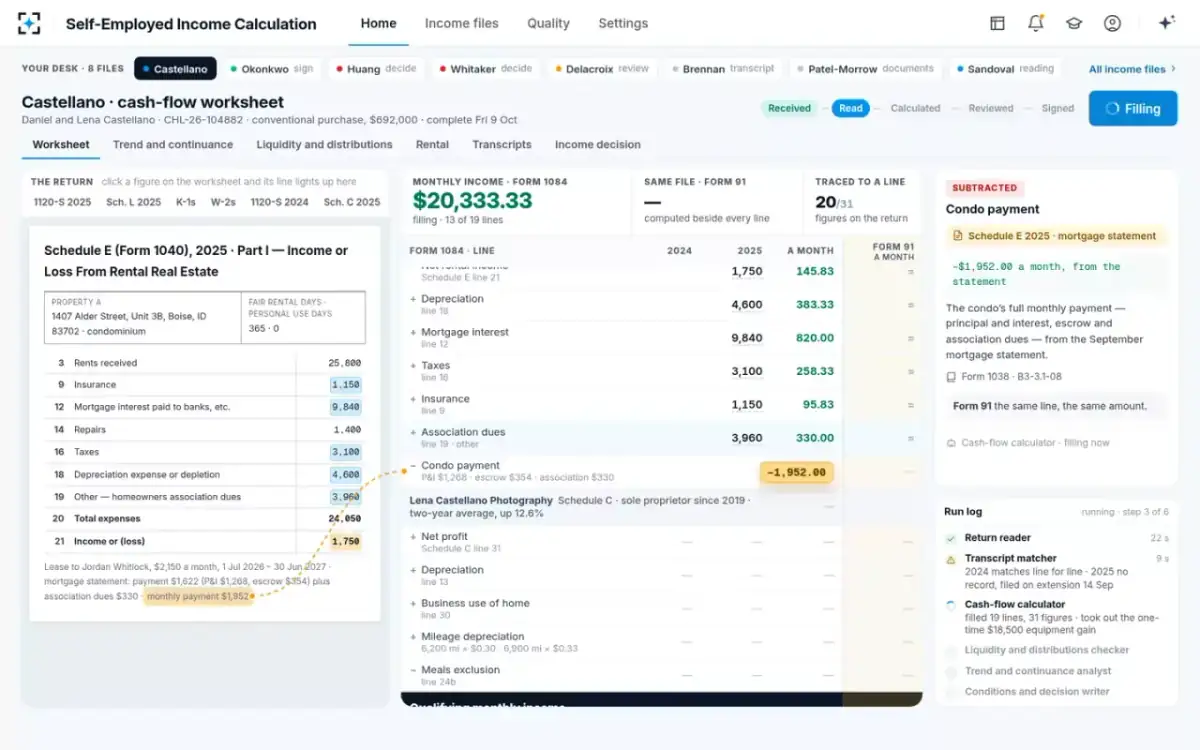Click the monthly payment $1,952 highlight
Screen dimensions: 1200x750
(x=197, y=596)
